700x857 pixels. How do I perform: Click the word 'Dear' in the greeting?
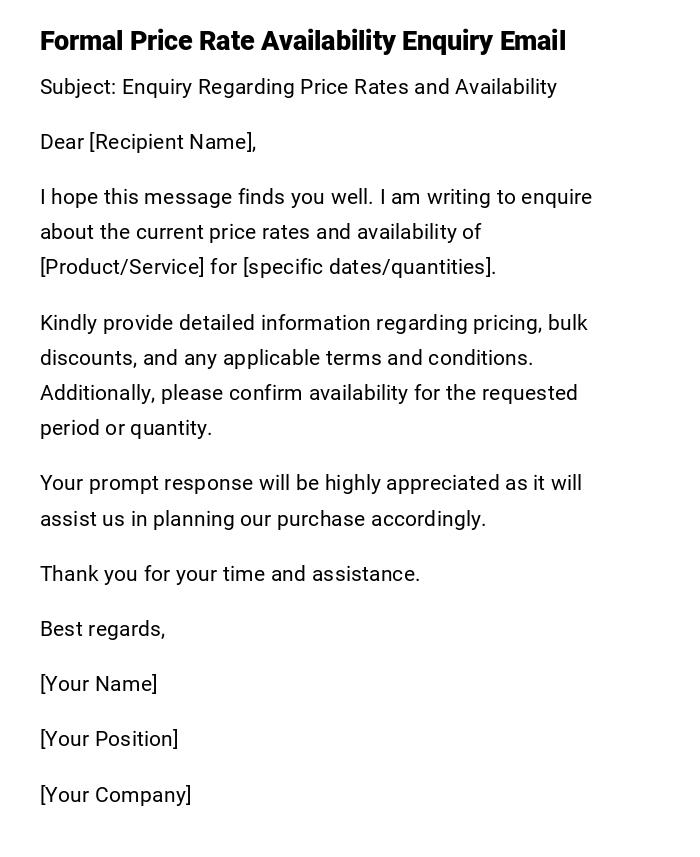pos(62,142)
